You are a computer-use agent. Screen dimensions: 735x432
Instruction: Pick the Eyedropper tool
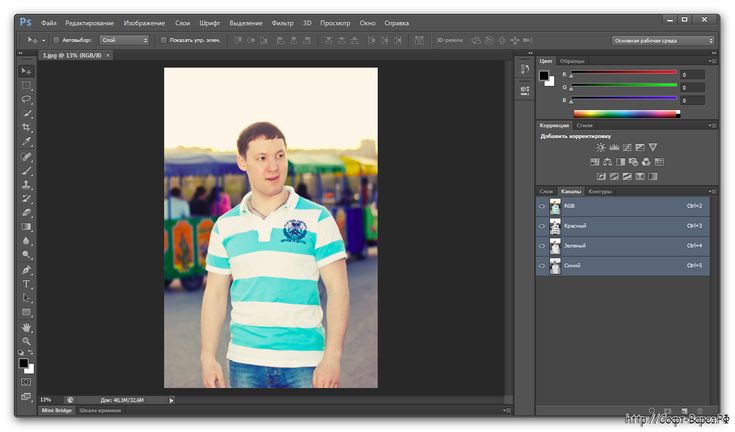(x=27, y=142)
